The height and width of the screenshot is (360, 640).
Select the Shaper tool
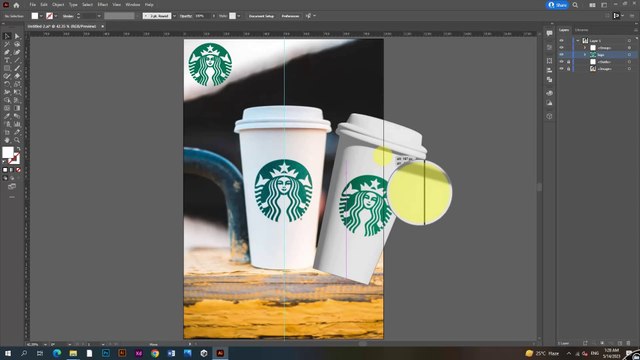(x=7, y=76)
